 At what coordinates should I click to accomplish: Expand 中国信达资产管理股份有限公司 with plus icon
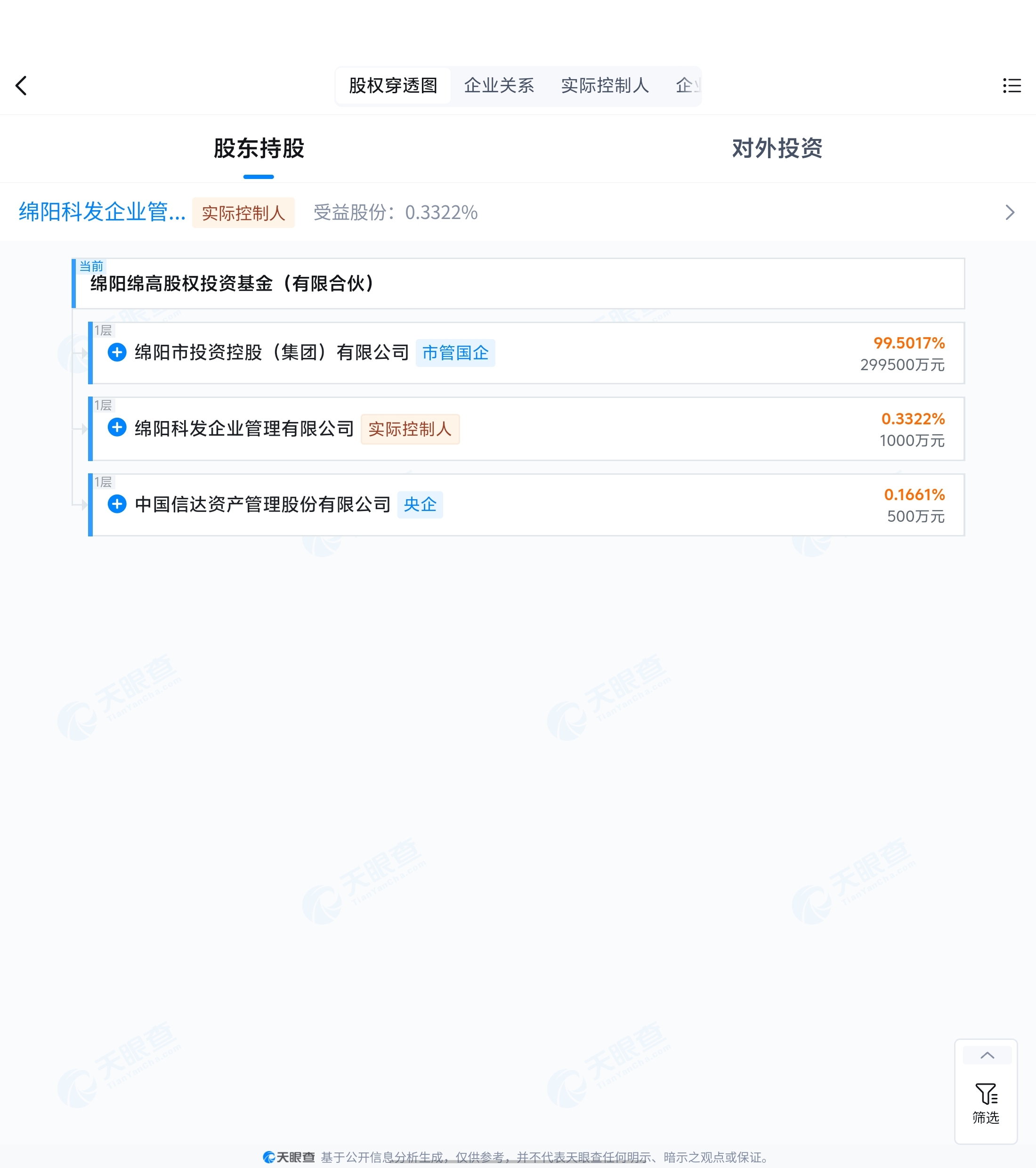(x=117, y=504)
